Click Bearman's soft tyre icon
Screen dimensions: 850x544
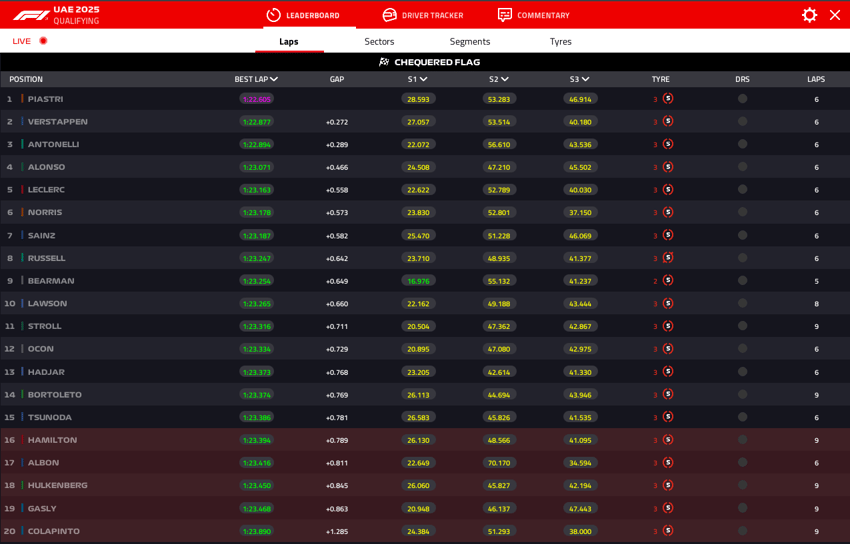tap(668, 281)
